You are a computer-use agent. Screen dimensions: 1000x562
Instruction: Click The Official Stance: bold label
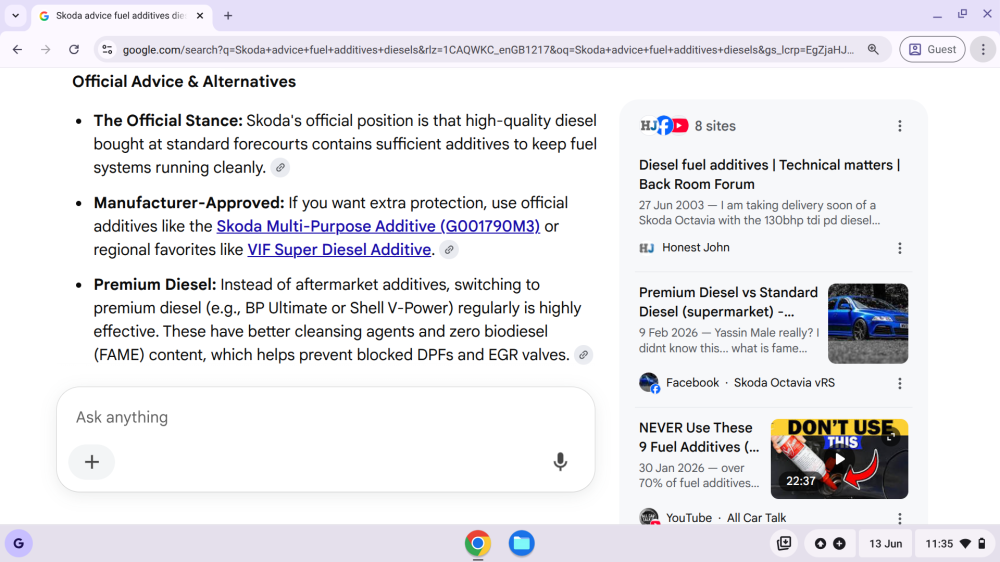[168, 121]
